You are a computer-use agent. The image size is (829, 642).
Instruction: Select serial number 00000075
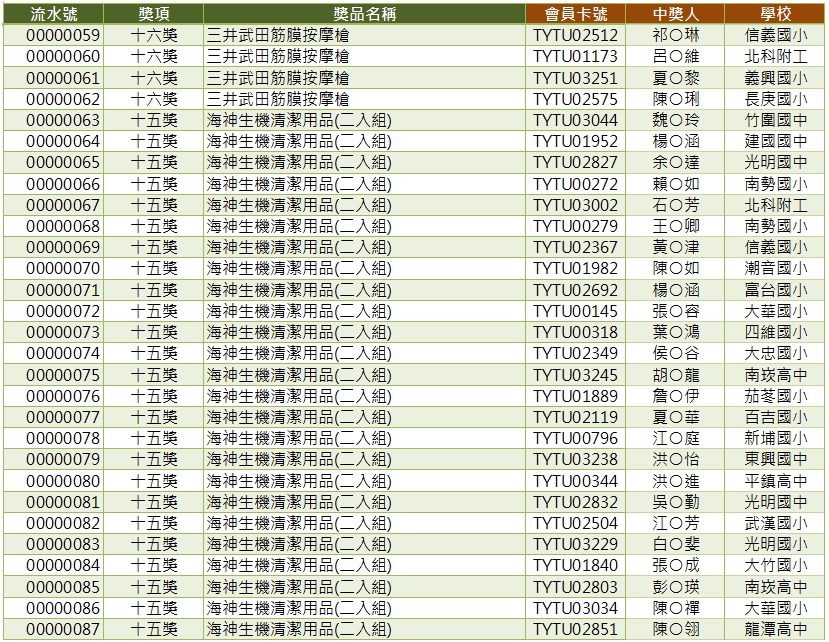(x=63, y=375)
